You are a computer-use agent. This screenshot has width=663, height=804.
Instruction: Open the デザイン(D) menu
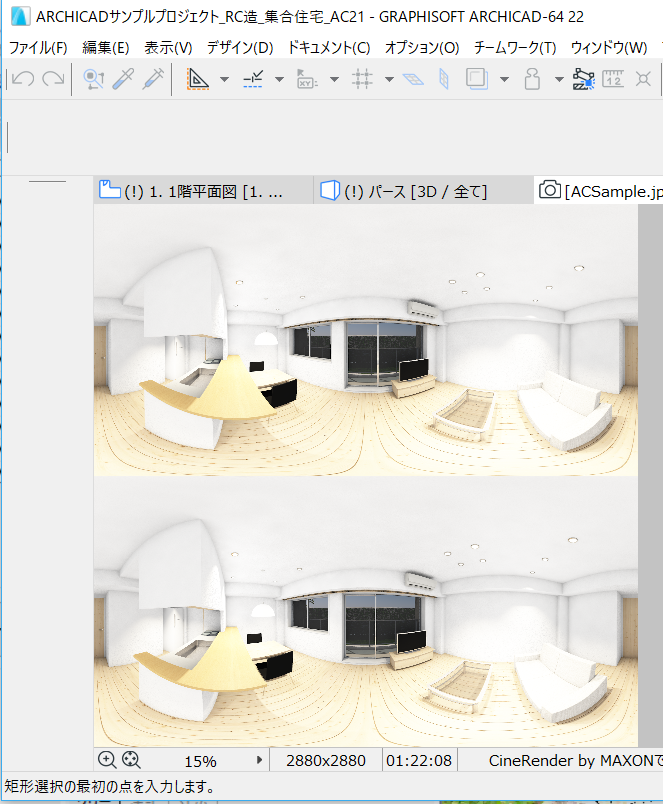(240, 48)
